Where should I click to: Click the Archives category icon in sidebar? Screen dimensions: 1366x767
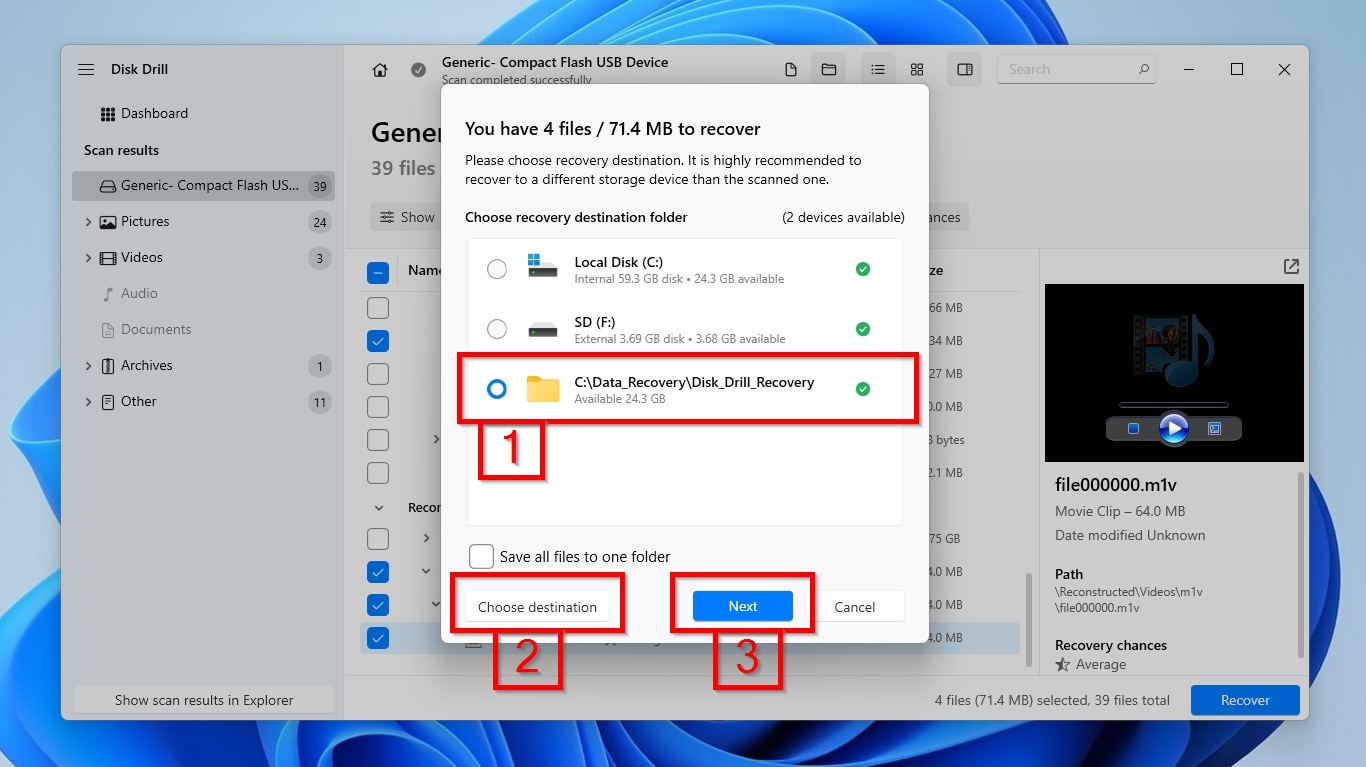pos(108,366)
